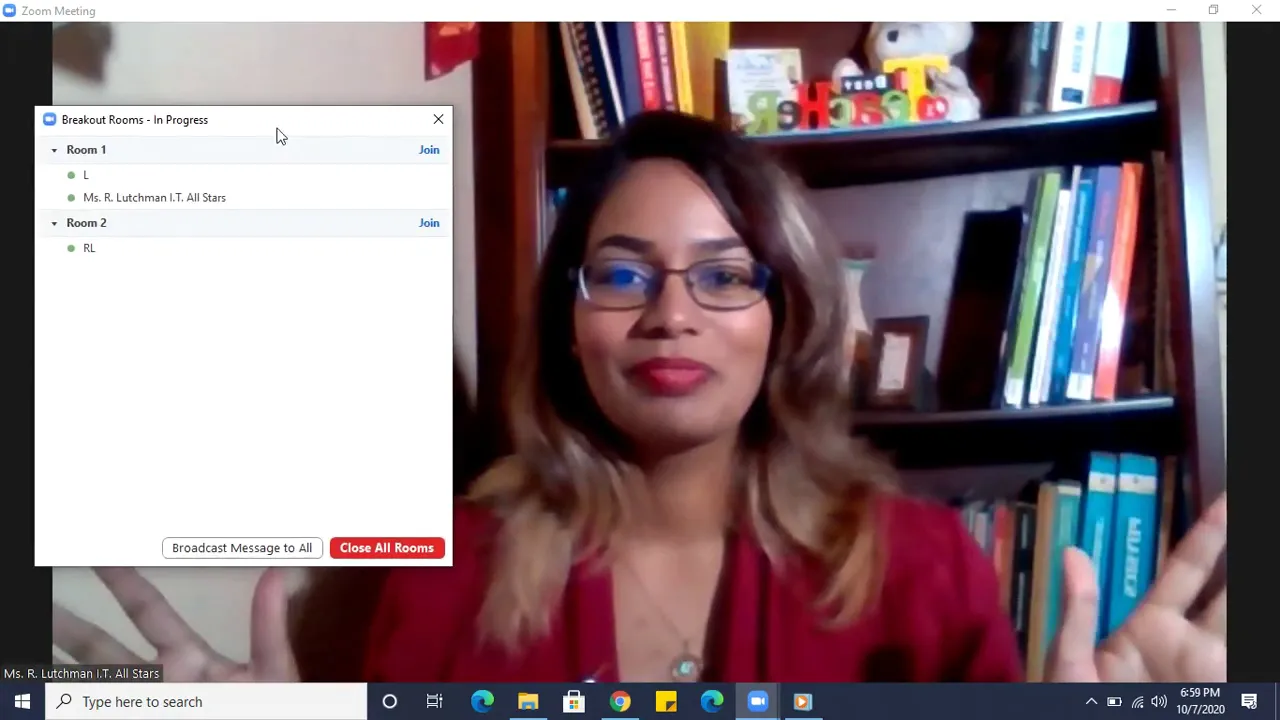The image size is (1280, 720).
Task: Open the orange recorder app on taskbar
Action: (x=802, y=702)
